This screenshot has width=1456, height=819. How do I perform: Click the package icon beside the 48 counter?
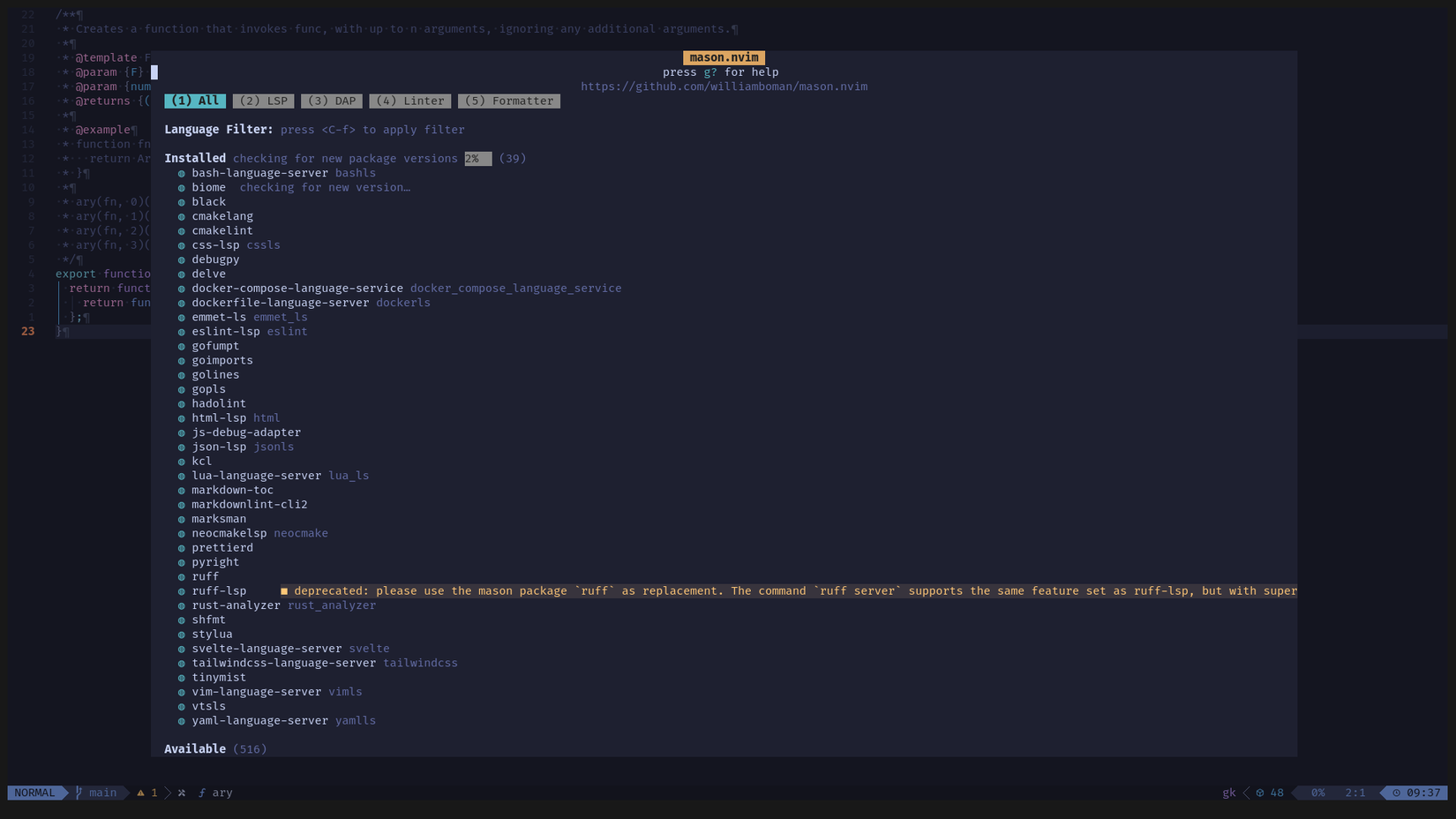point(1260,793)
